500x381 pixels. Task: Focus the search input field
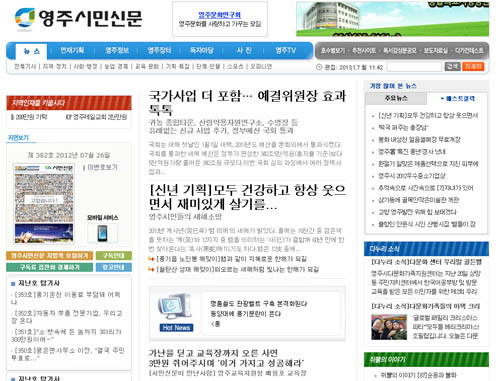click(x=414, y=67)
